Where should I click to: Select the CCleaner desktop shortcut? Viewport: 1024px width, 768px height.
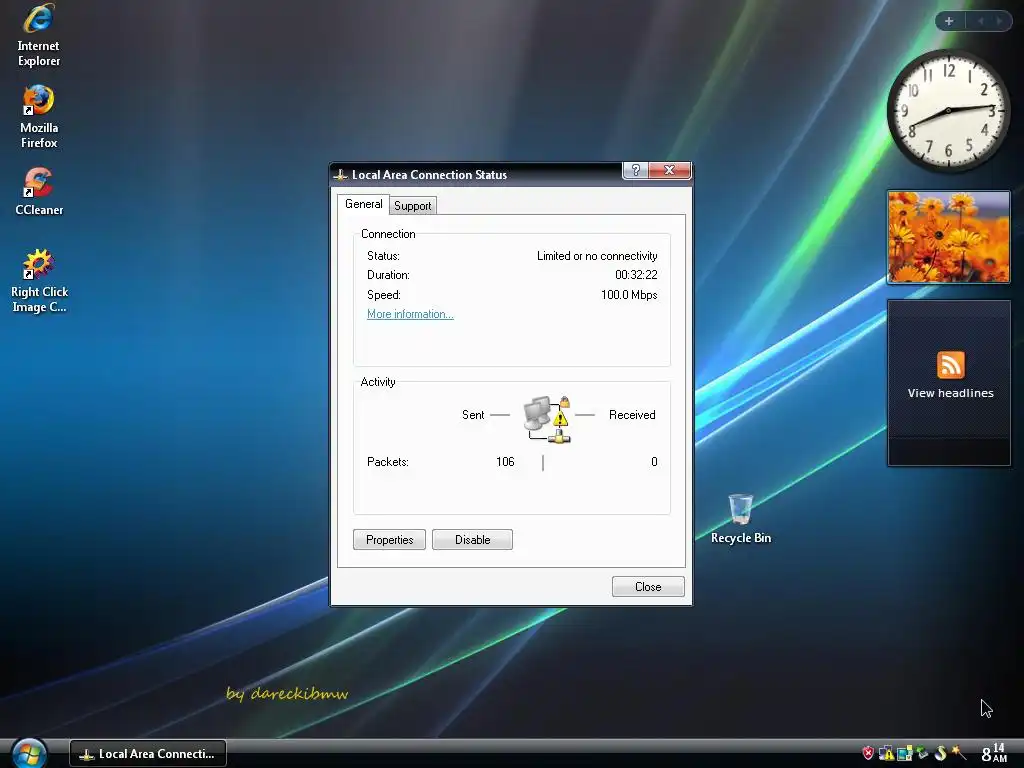pyautogui.click(x=39, y=191)
